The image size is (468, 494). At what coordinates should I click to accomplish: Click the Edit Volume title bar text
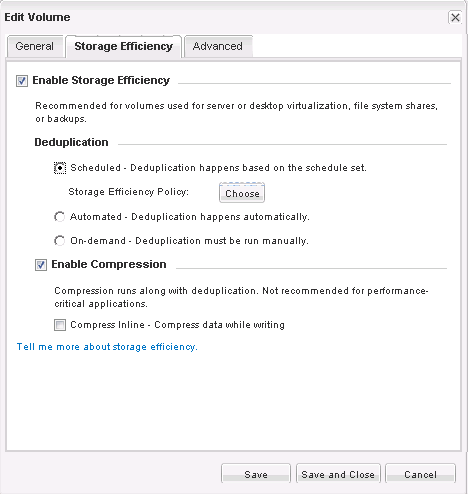(x=37, y=17)
